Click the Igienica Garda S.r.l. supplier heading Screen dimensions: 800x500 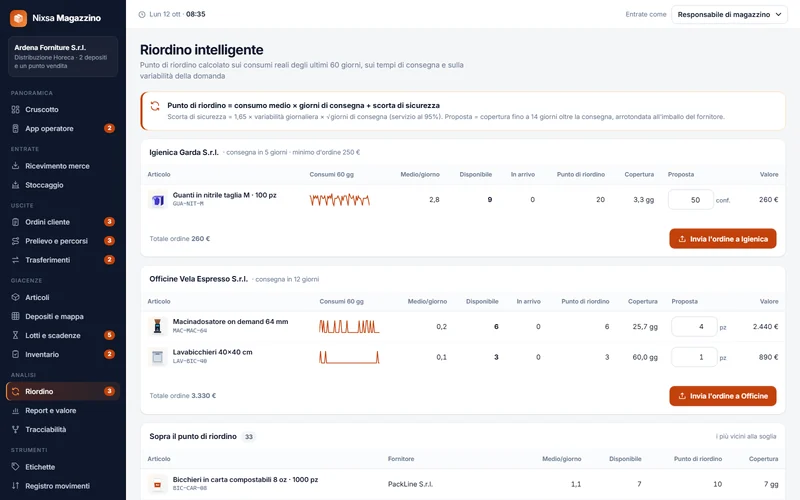coord(184,152)
